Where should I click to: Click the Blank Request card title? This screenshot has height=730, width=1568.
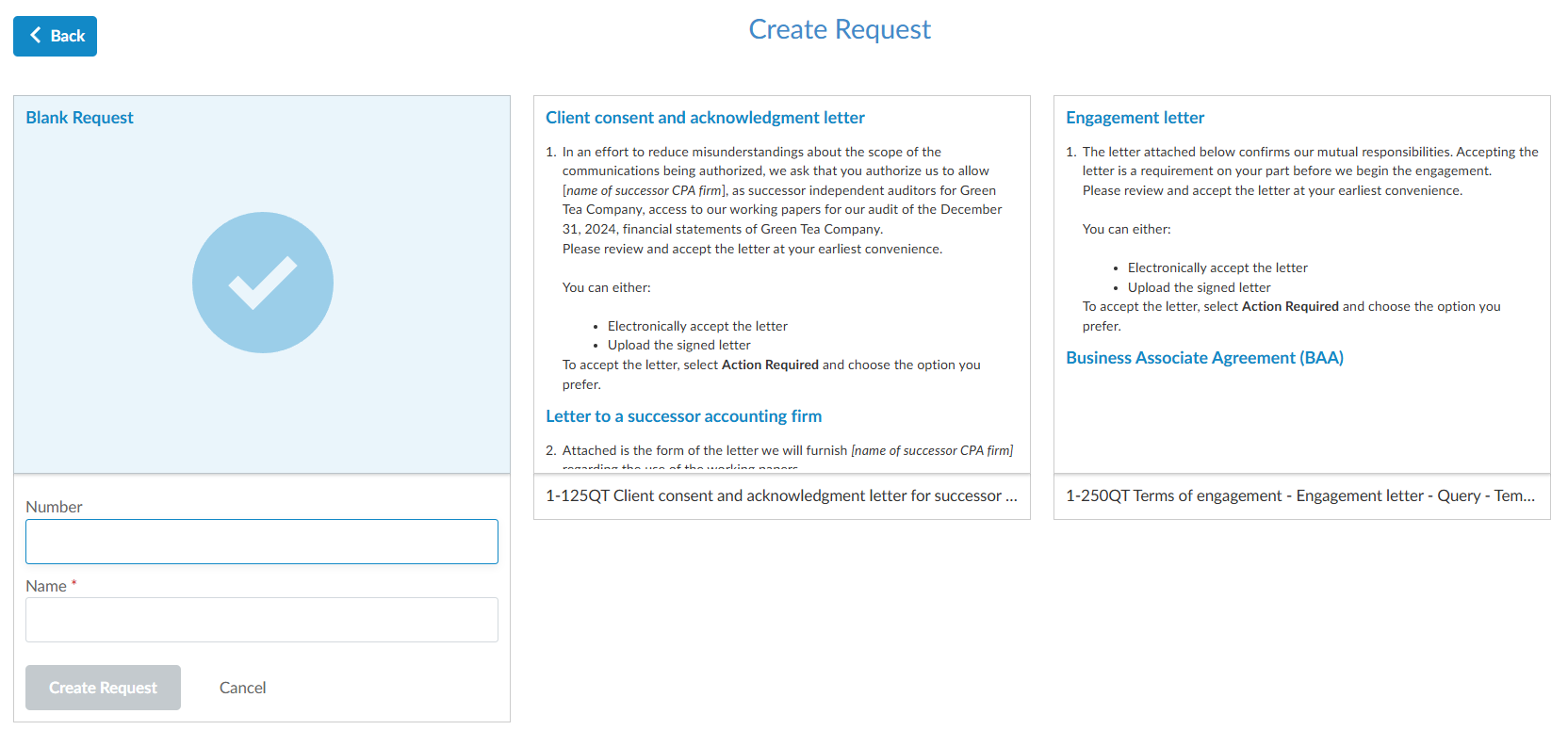[80, 118]
